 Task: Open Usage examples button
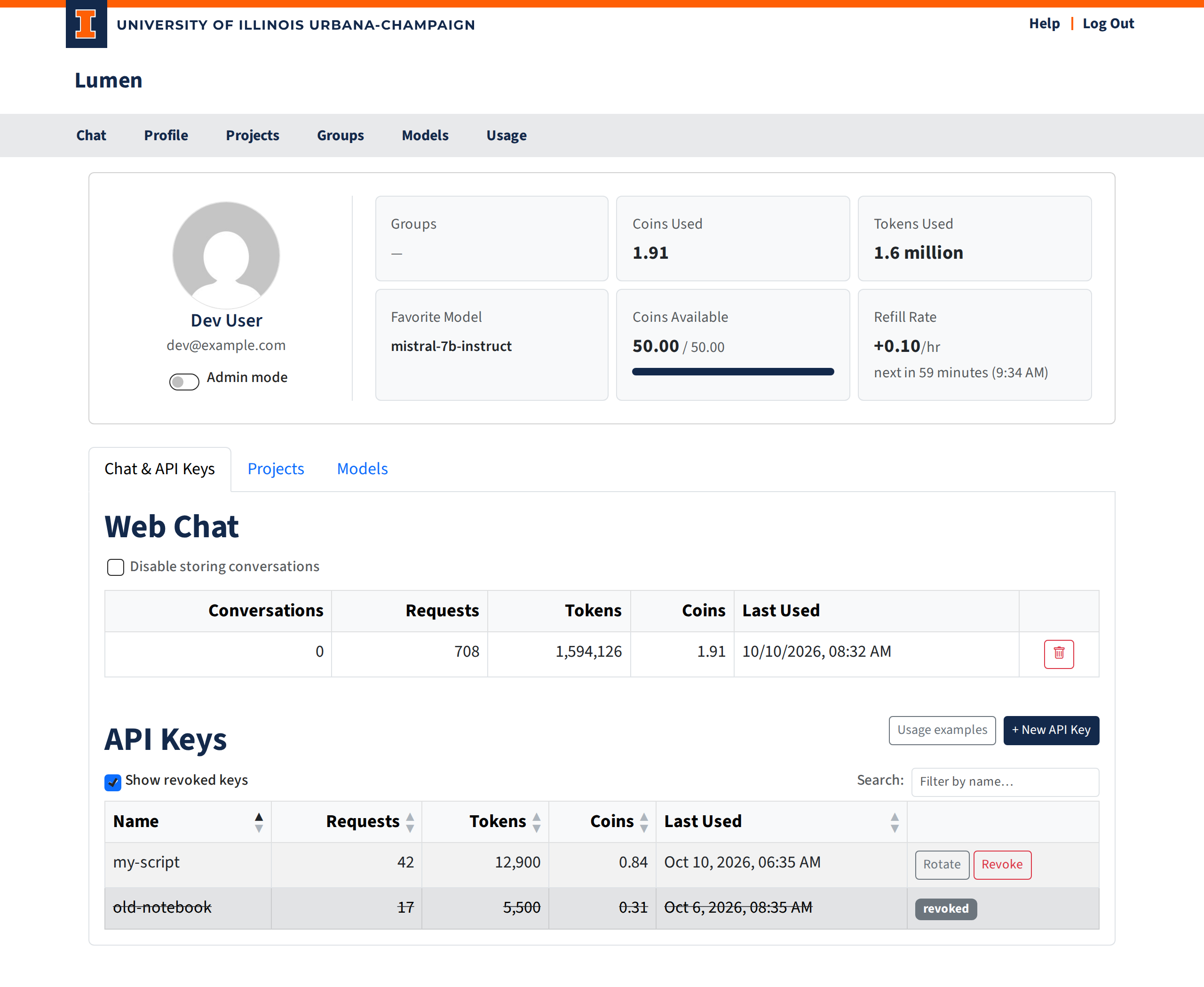(x=942, y=730)
